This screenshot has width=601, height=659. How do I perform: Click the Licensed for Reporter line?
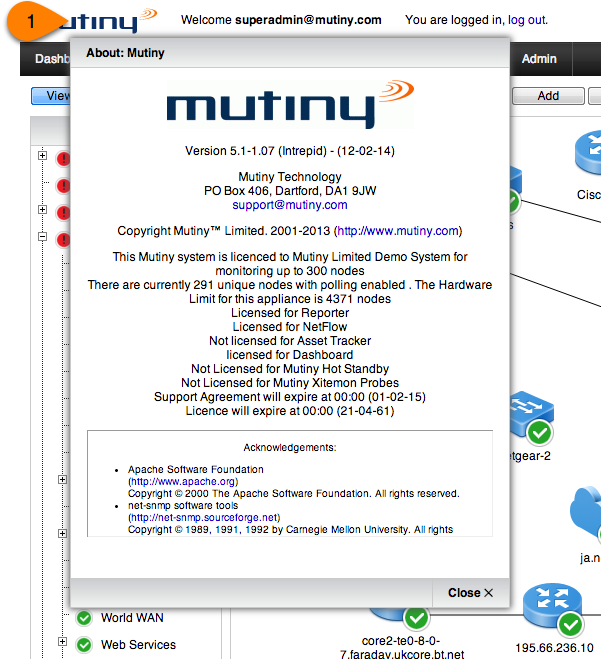coord(290,313)
